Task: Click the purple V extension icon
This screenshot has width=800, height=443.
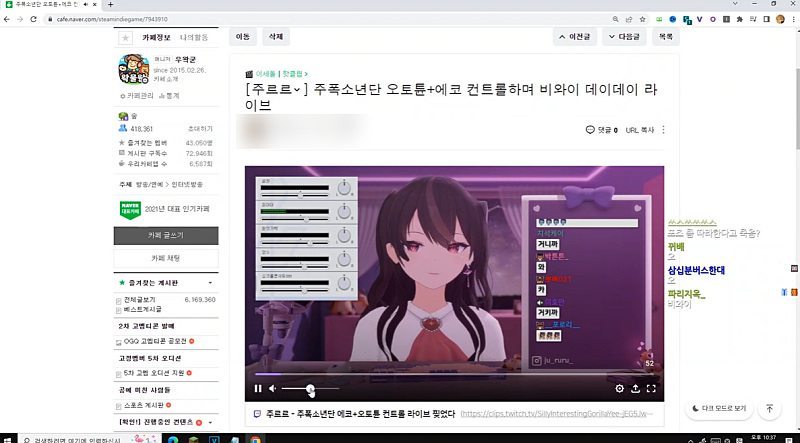Action: click(x=699, y=19)
